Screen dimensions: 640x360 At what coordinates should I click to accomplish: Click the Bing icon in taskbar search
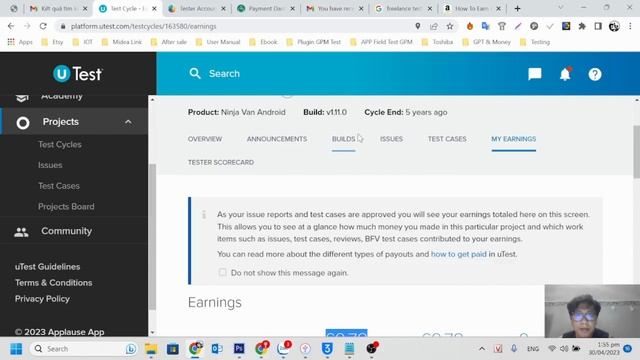tap(131, 349)
